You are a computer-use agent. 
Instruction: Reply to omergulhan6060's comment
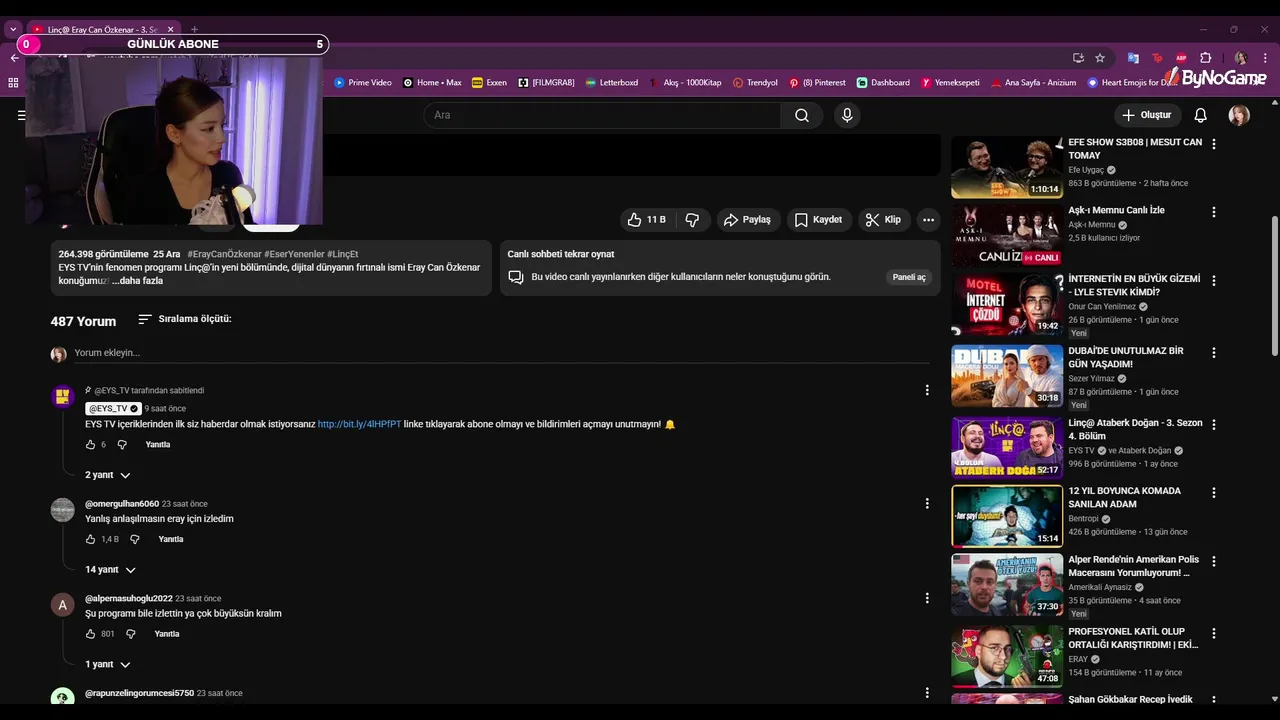171,540
